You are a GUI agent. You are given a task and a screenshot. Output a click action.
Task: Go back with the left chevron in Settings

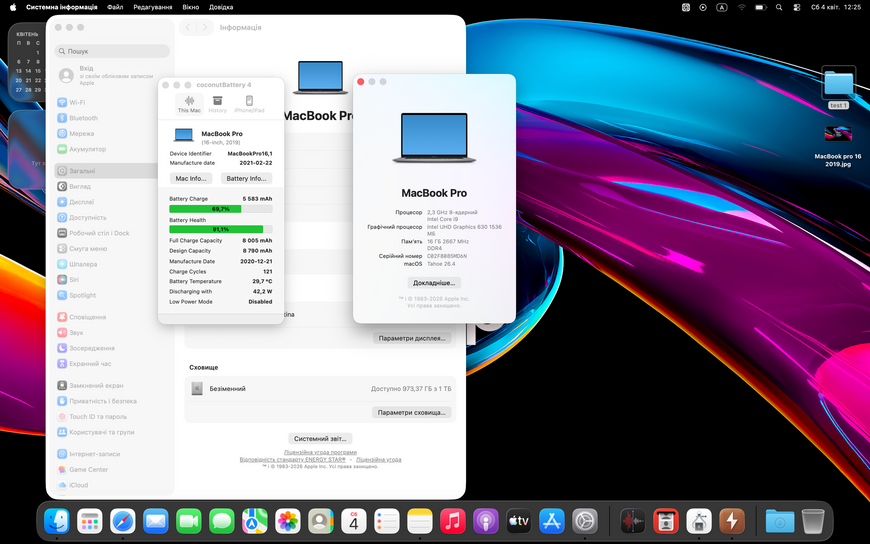tap(188, 27)
